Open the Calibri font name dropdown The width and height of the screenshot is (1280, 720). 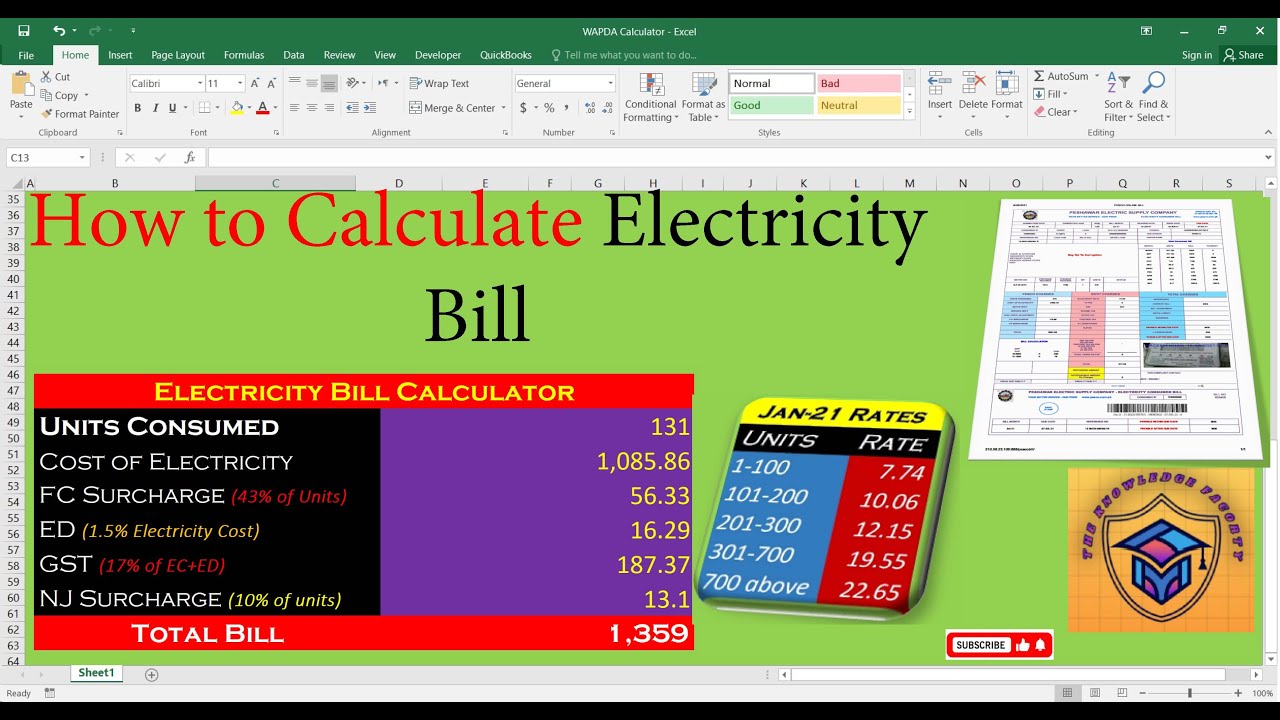[x=200, y=84]
